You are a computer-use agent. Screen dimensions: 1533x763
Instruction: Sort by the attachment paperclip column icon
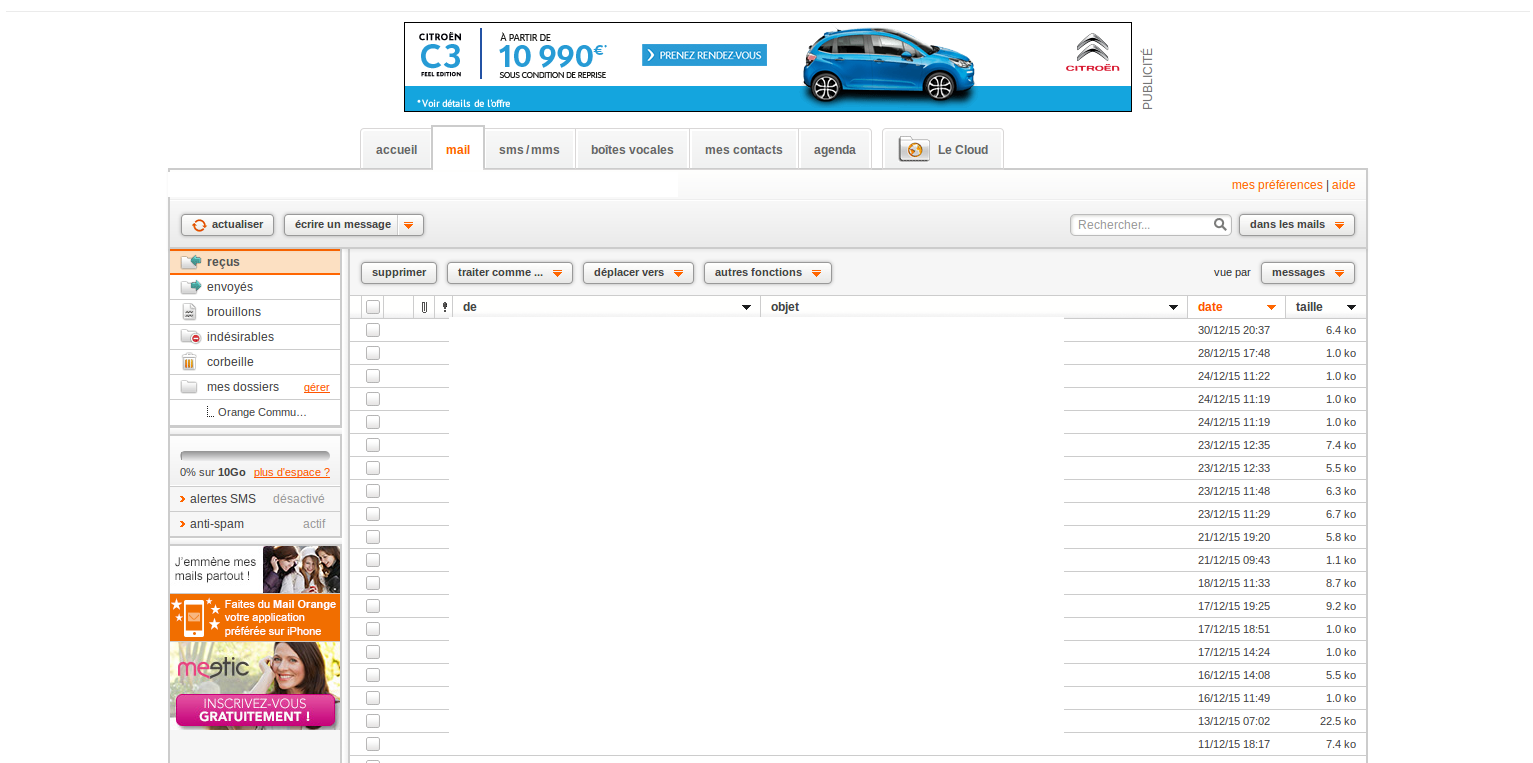424,307
